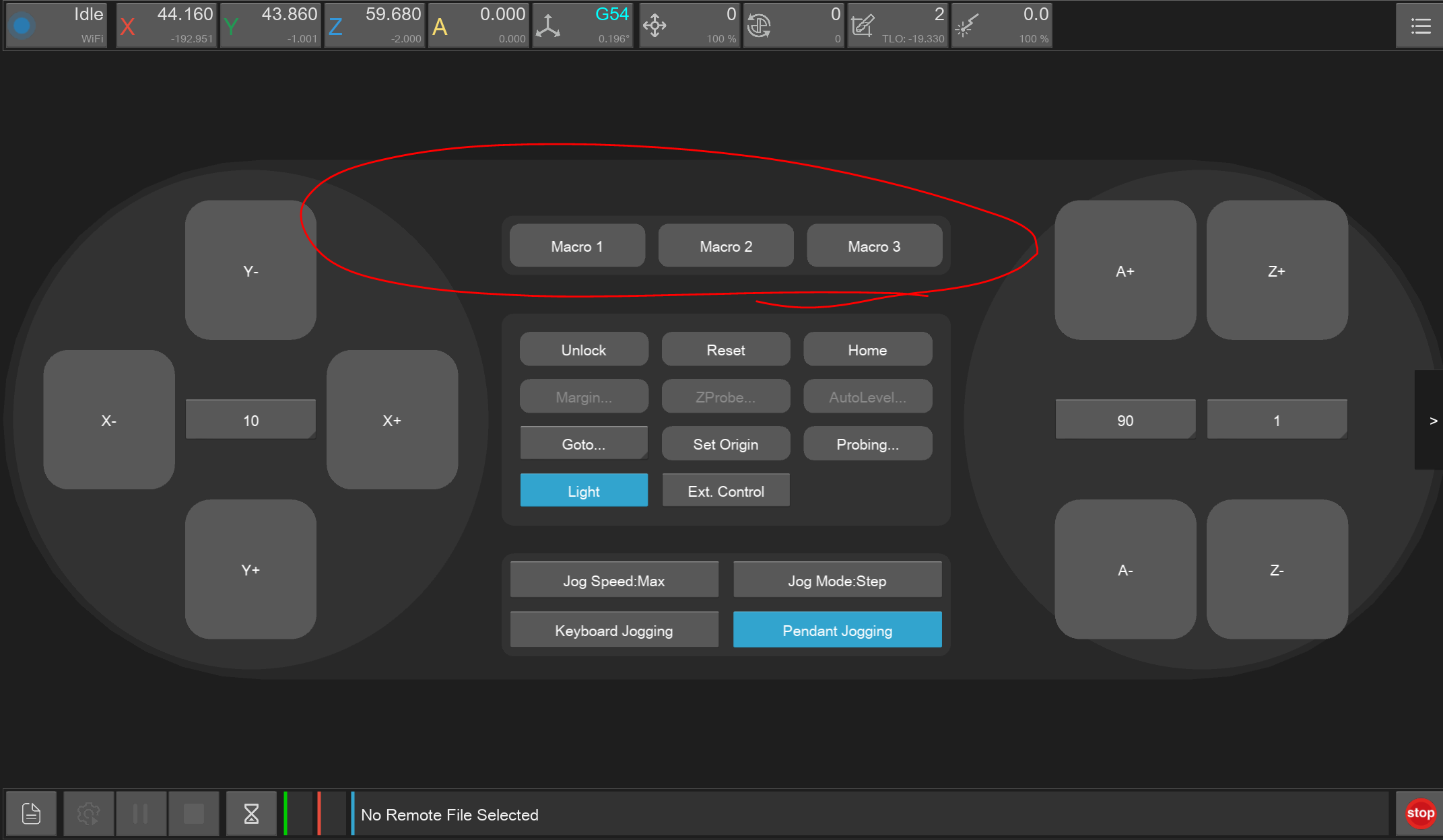Expand the side panel with the > arrow
Screen dimensions: 1443x840
tap(1432, 420)
